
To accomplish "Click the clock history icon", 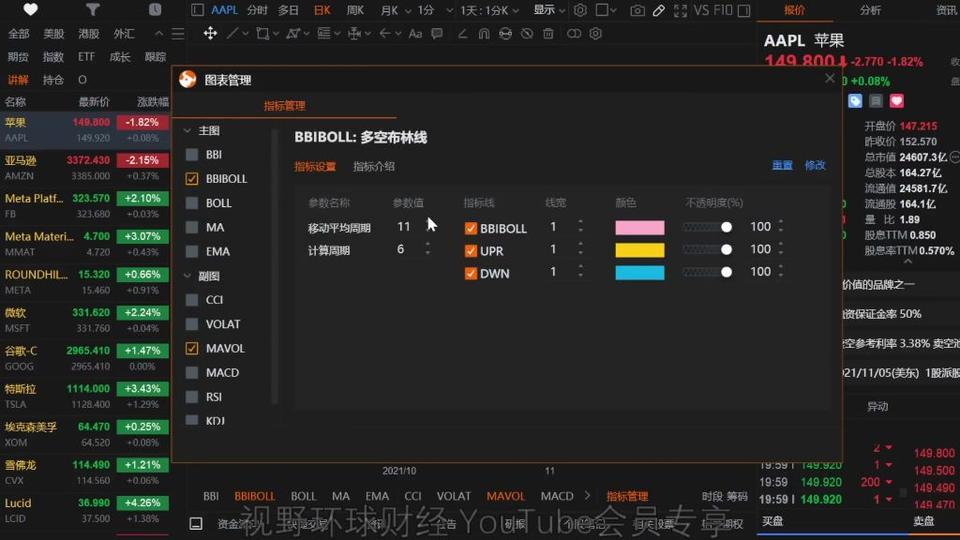I will 155,9.
